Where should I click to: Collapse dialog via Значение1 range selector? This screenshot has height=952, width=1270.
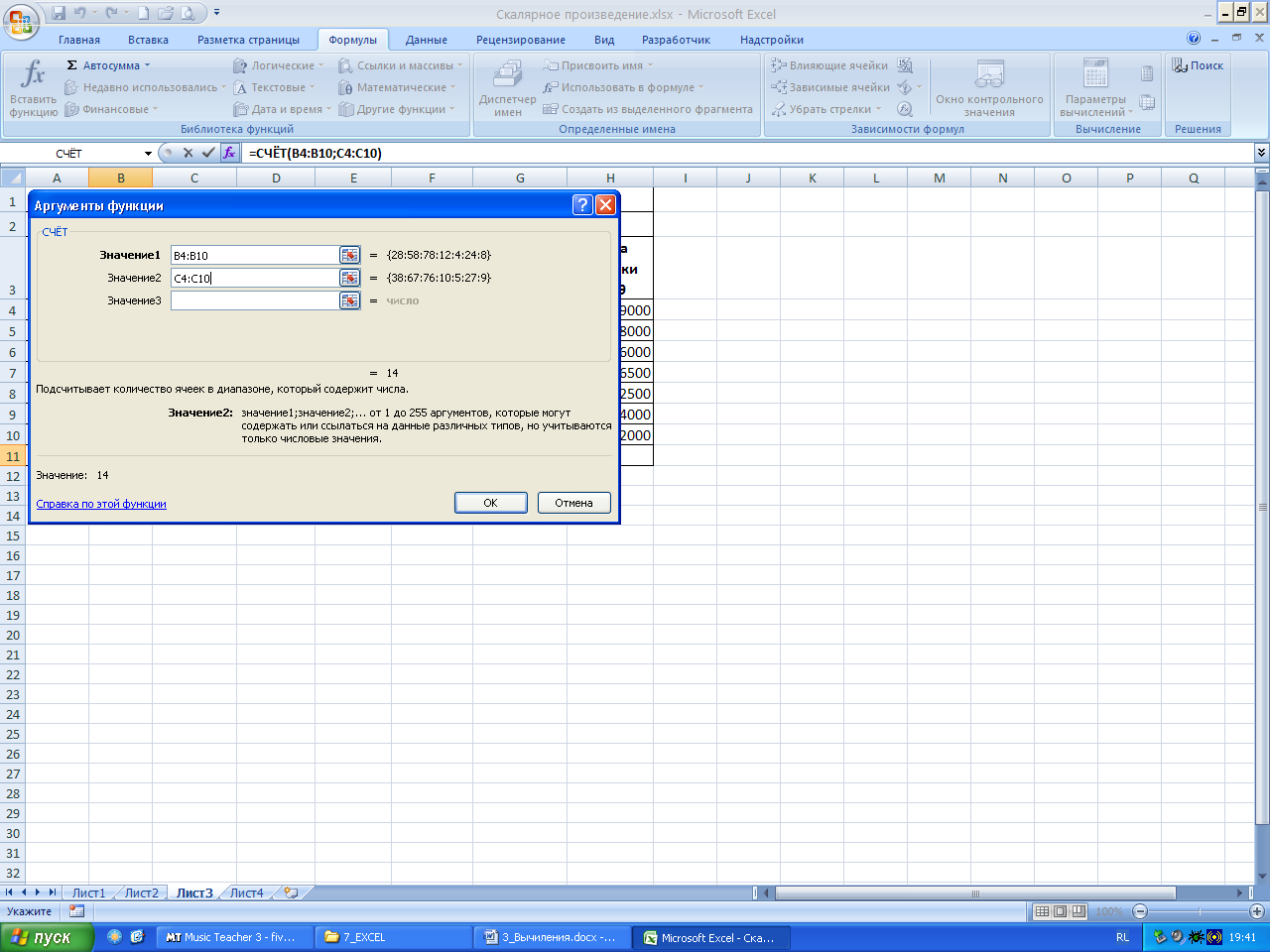pyautogui.click(x=349, y=255)
